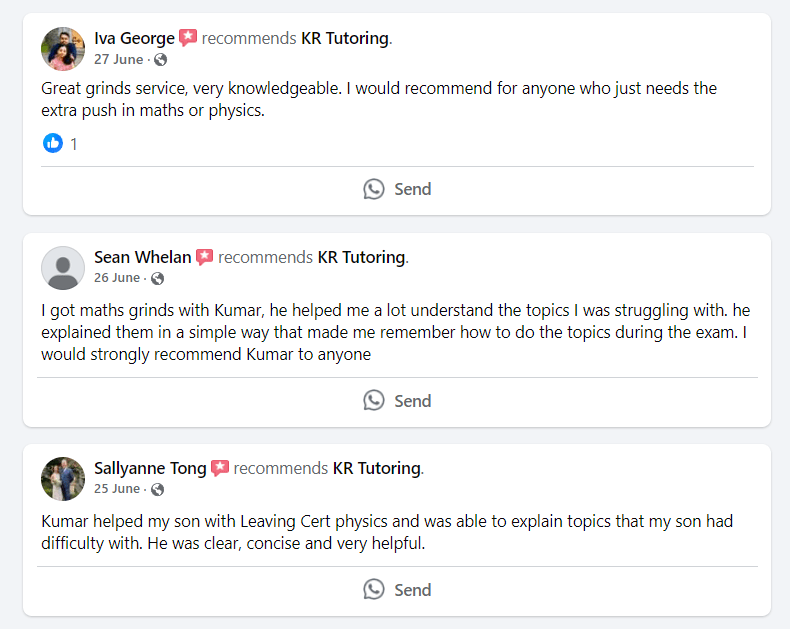
Task: Click the blue like reaction icon
Action: [x=53, y=143]
